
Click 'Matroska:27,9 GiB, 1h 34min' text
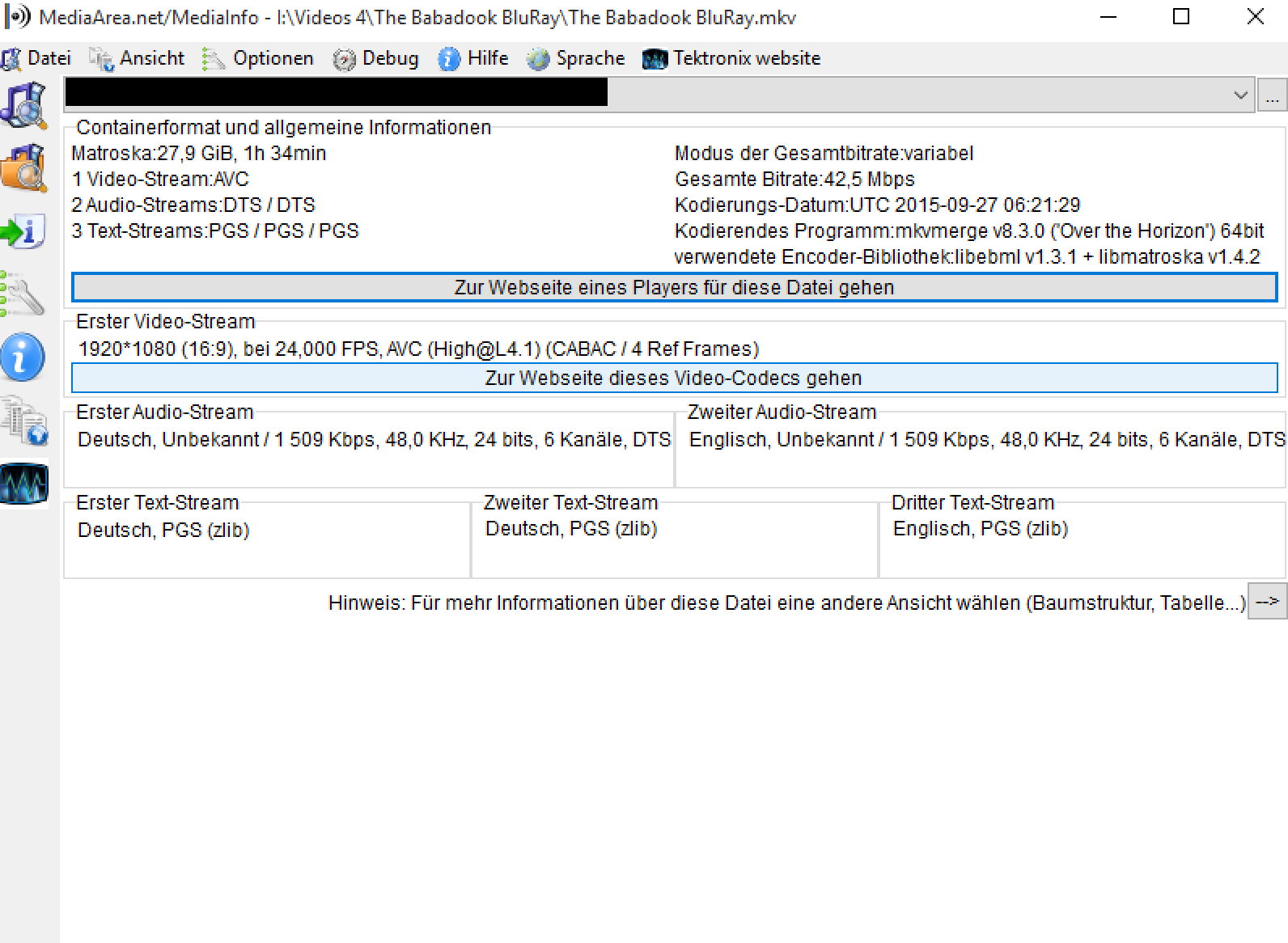tap(199, 153)
